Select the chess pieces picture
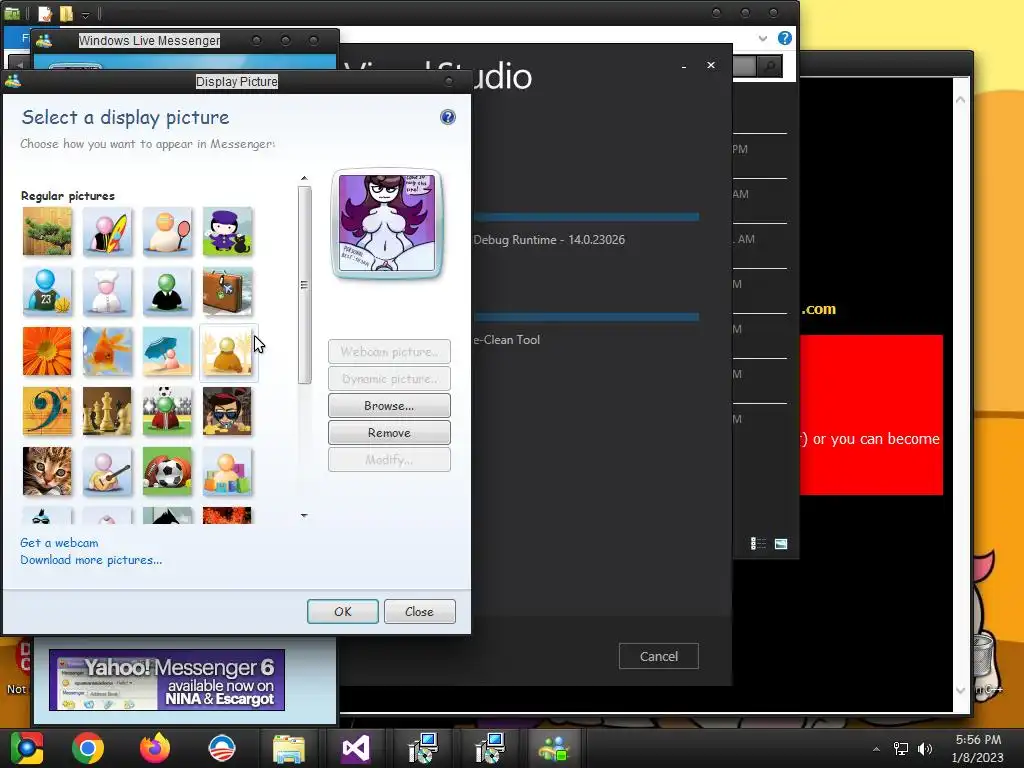1024x768 pixels. pos(107,411)
